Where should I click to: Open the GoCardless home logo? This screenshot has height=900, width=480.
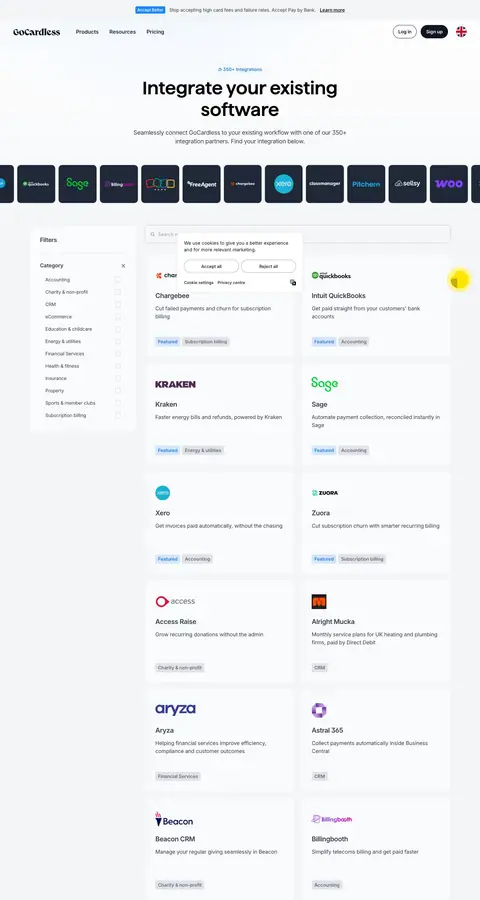tap(36, 32)
